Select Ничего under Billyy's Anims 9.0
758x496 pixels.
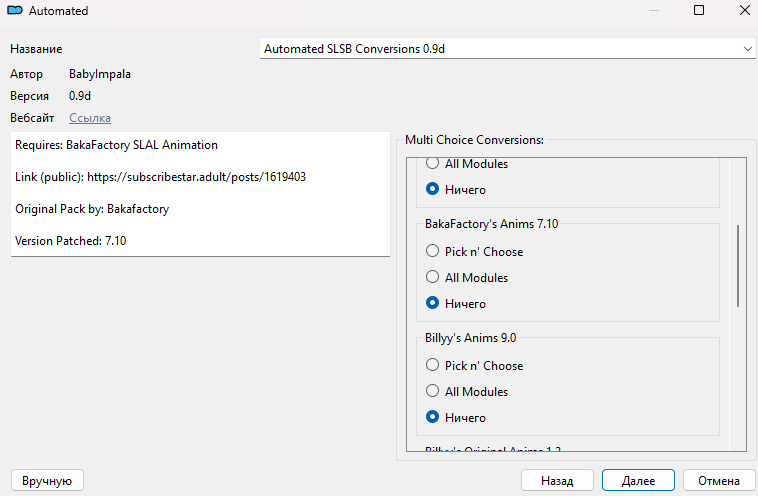point(433,418)
